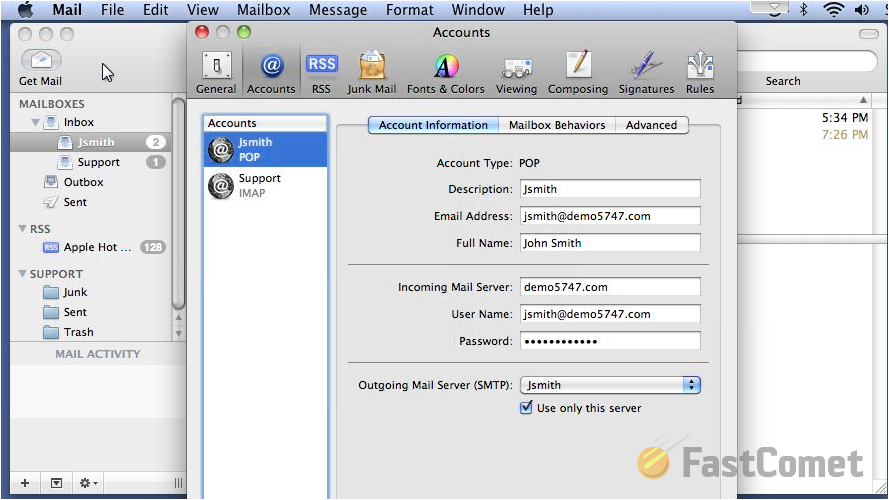Click the Search field in Mail window

(x=806, y=61)
